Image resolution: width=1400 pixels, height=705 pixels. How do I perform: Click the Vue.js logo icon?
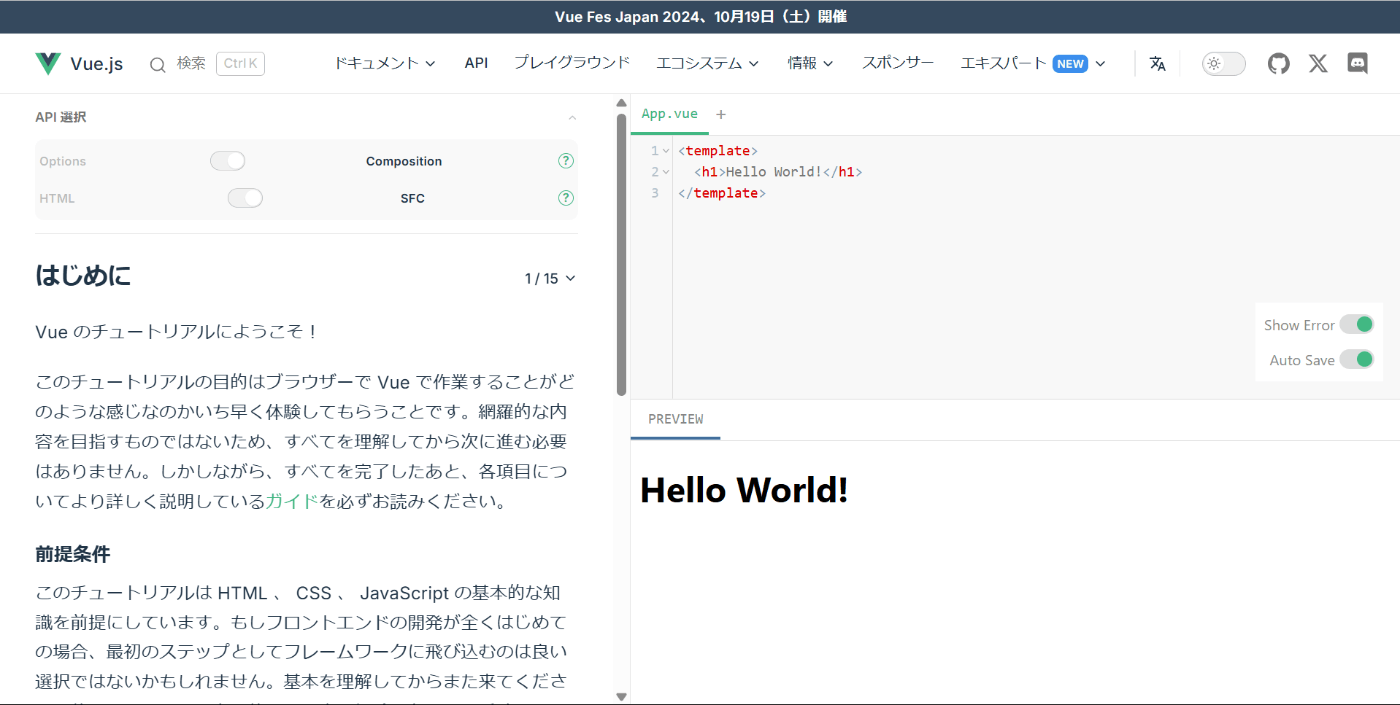tap(48, 64)
